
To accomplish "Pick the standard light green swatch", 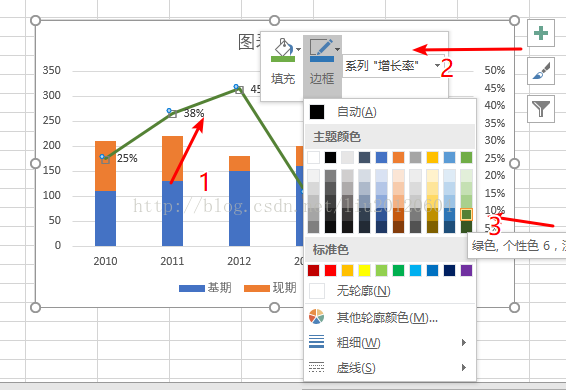I will pos(381,270).
